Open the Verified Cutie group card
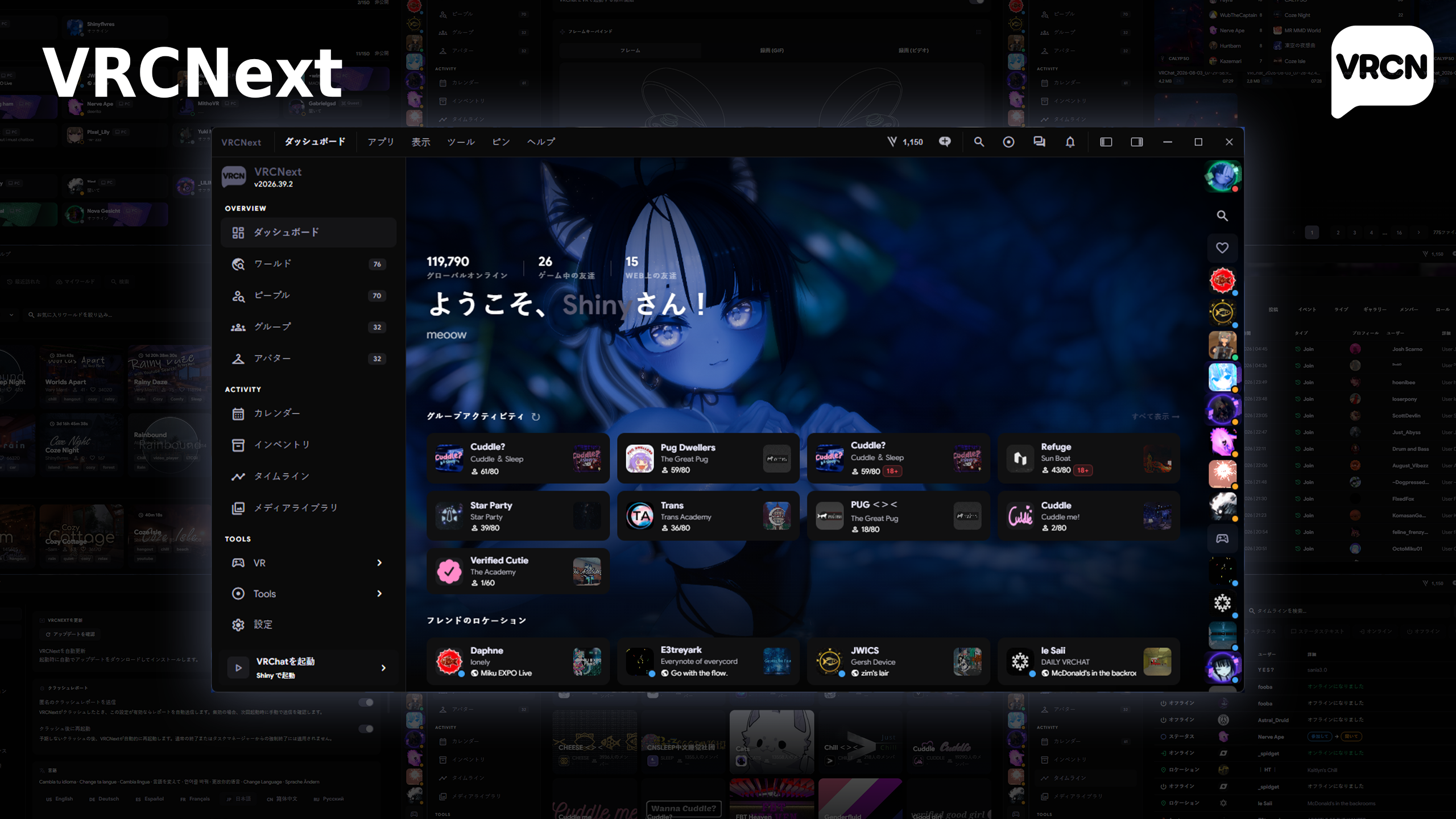Viewport: 1456px width, 819px height. coord(518,572)
